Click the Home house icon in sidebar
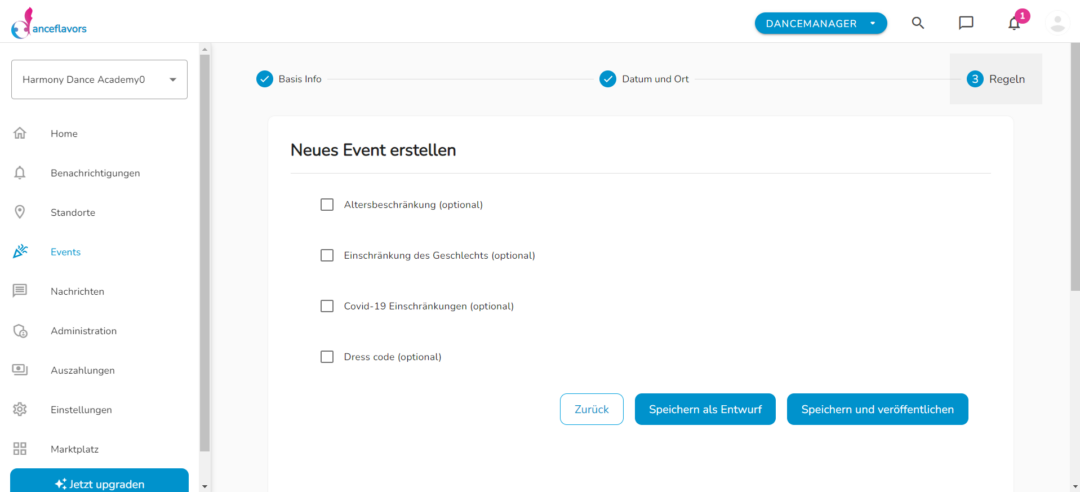 pos(20,133)
